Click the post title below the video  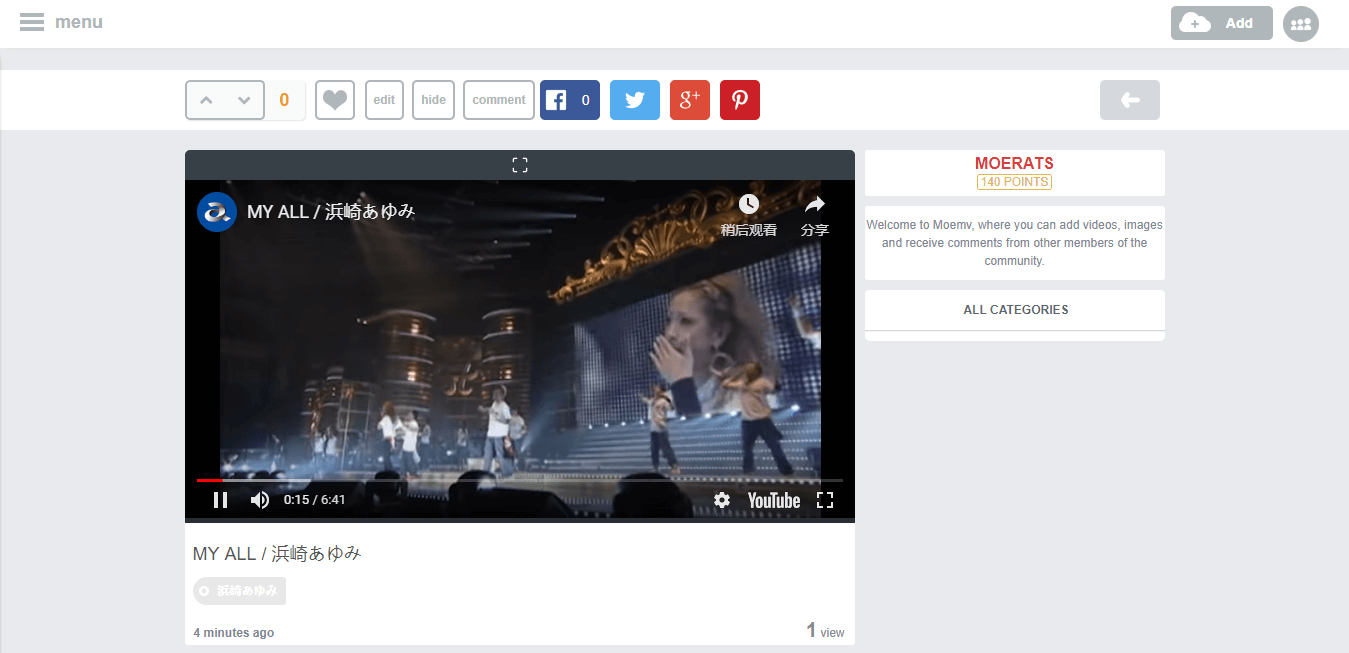click(277, 554)
